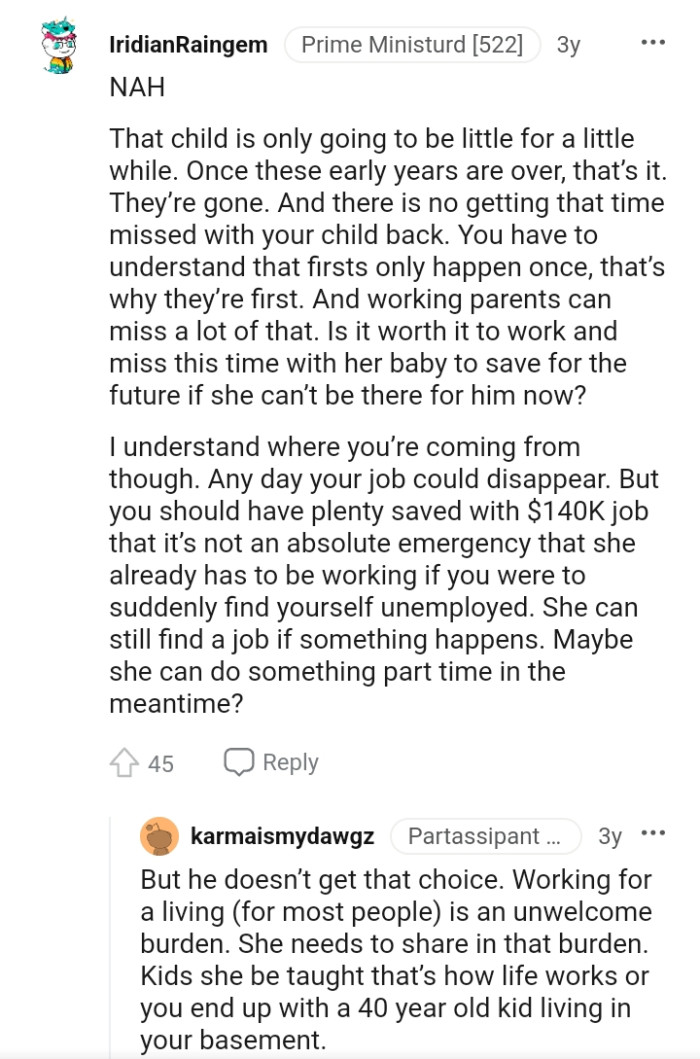700x1059 pixels.
Task: Click the reply bubble under the top comment
Action: click(x=240, y=761)
